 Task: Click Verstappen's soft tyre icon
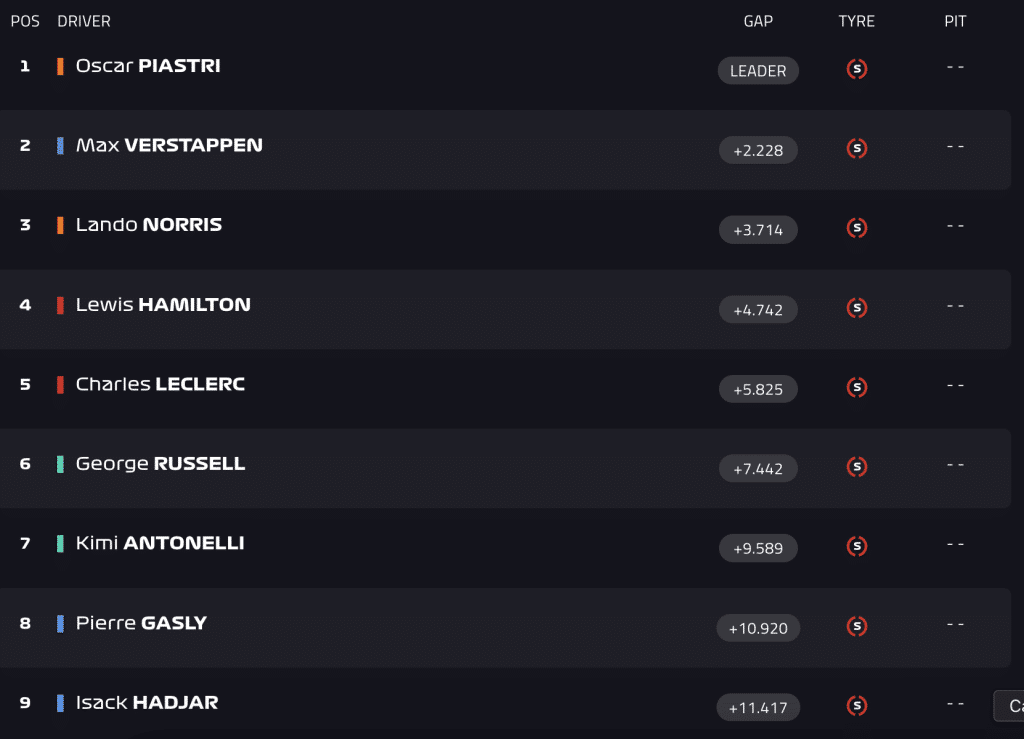(857, 148)
